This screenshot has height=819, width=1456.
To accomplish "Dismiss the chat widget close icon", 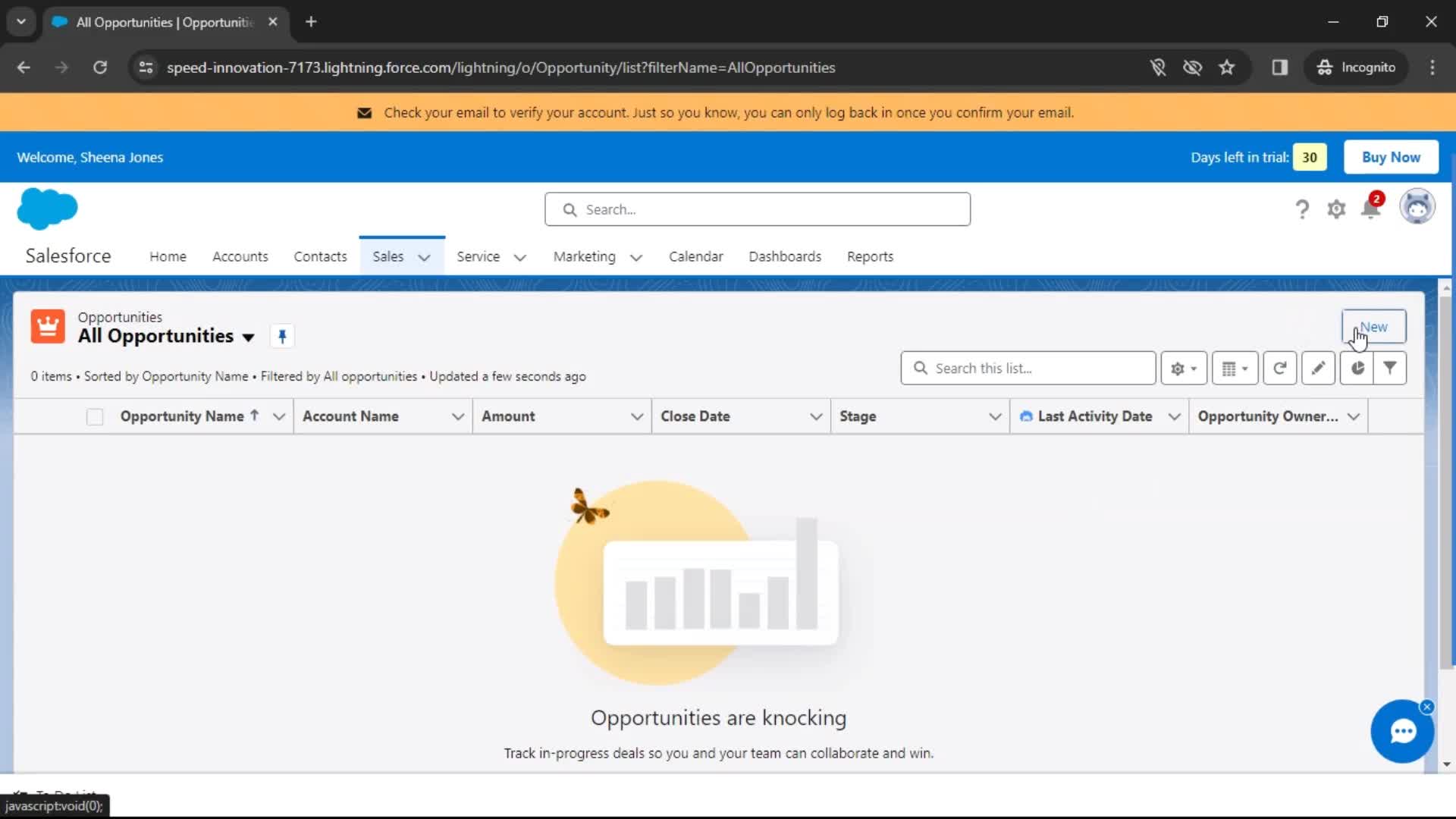I will coord(1426,707).
